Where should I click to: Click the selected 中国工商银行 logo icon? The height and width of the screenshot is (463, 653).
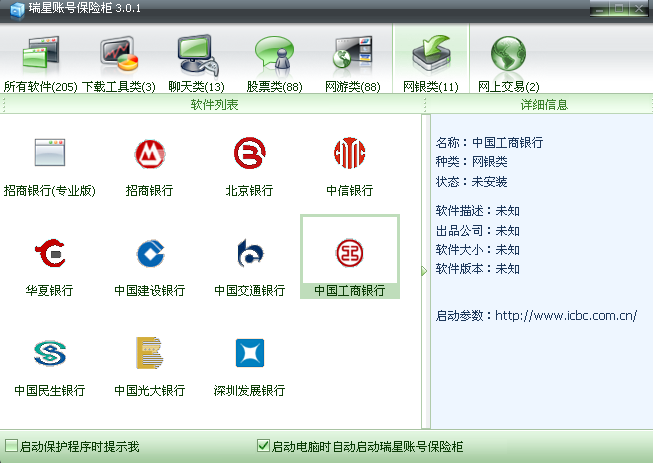pos(350,253)
